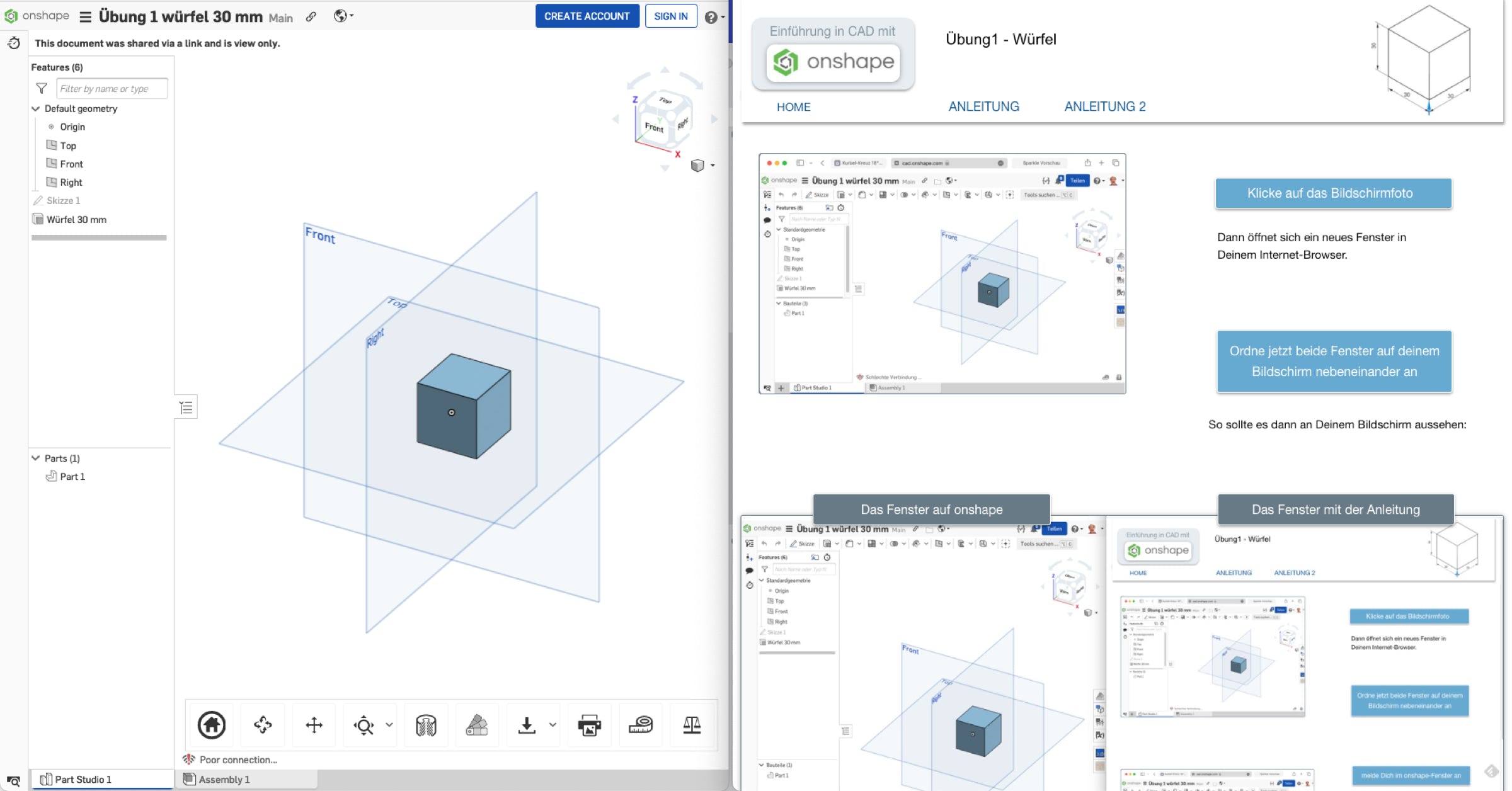Select the measuring tape tool
This screenshot has width=1512, height=791.
(x=641, y=725)
